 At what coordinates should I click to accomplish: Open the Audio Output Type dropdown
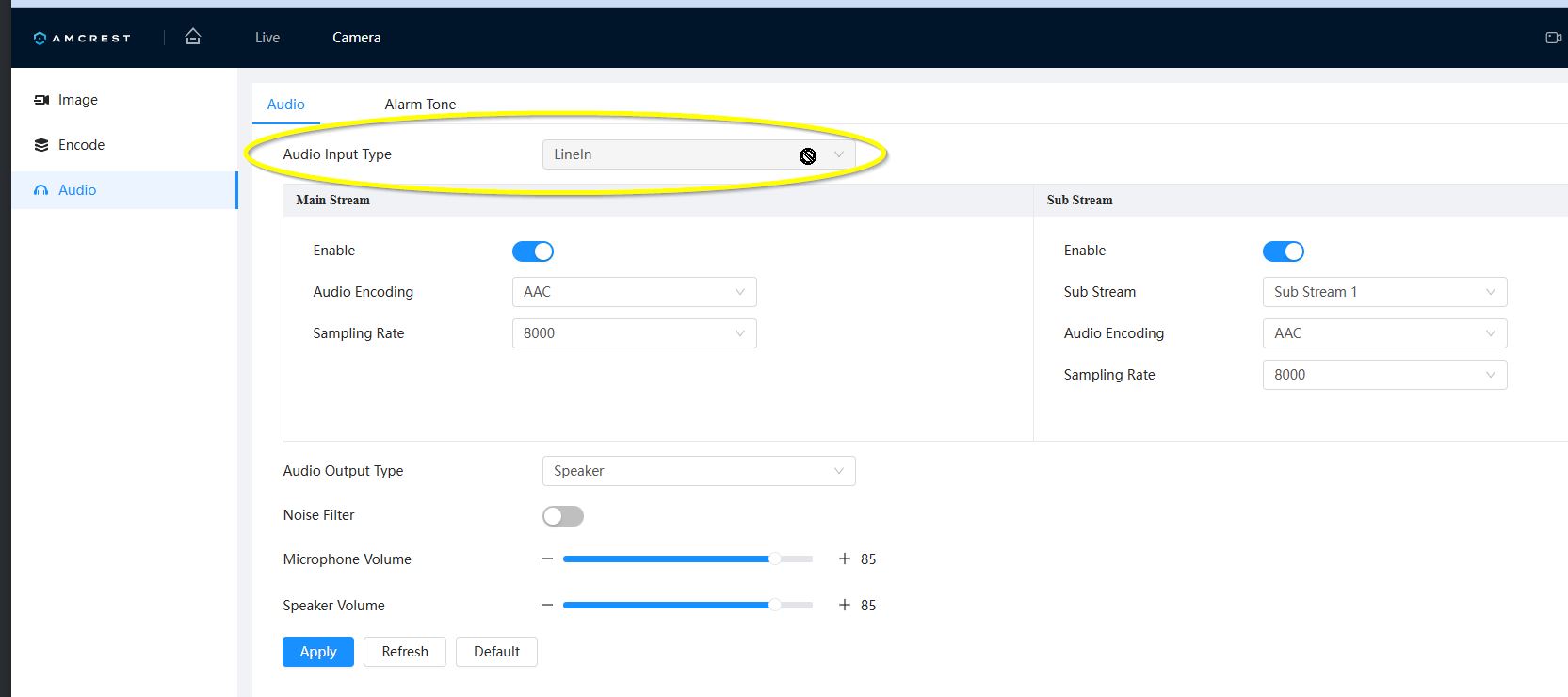click(699, 471)
